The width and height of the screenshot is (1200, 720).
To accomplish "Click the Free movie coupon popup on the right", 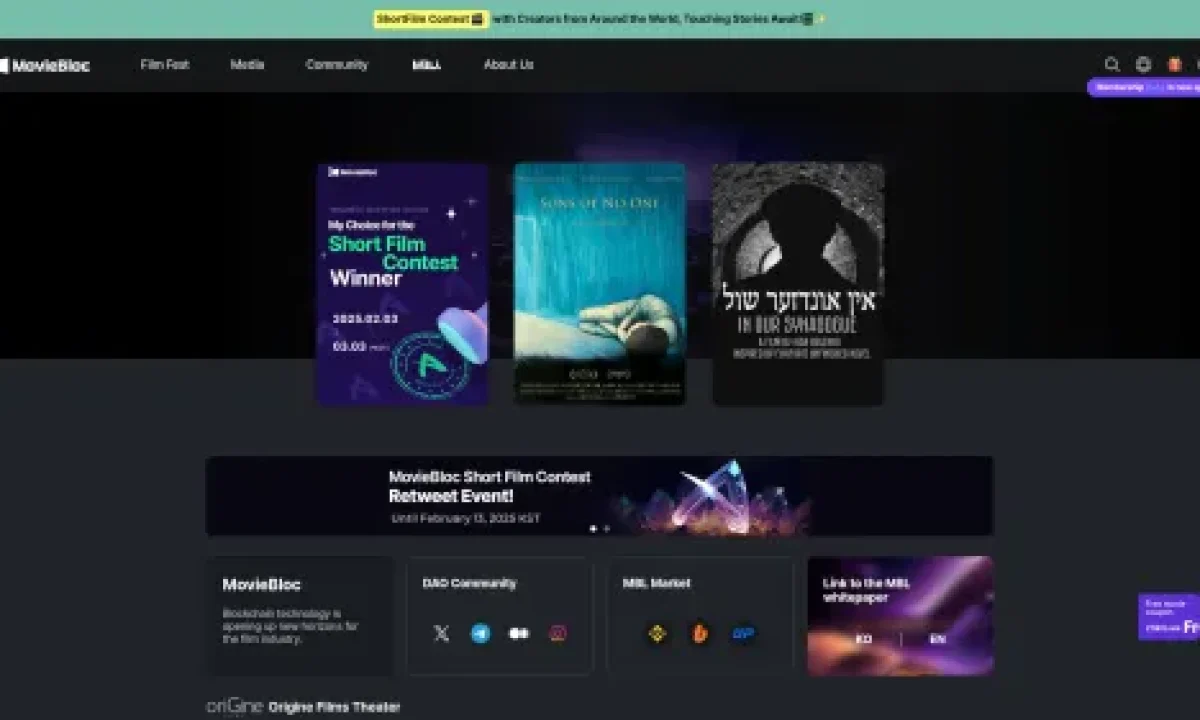I will pyautogui.click(x=1170, y=617).
